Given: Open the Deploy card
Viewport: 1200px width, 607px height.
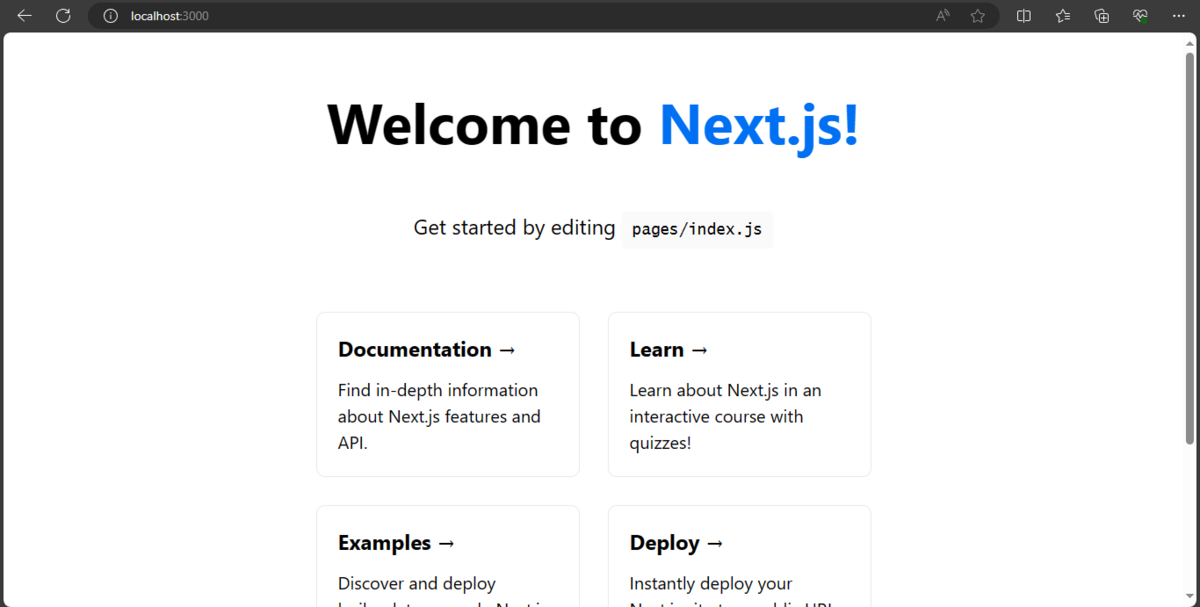Looking at the screenshot, I should pyautogui.click(x=740, y=556).
